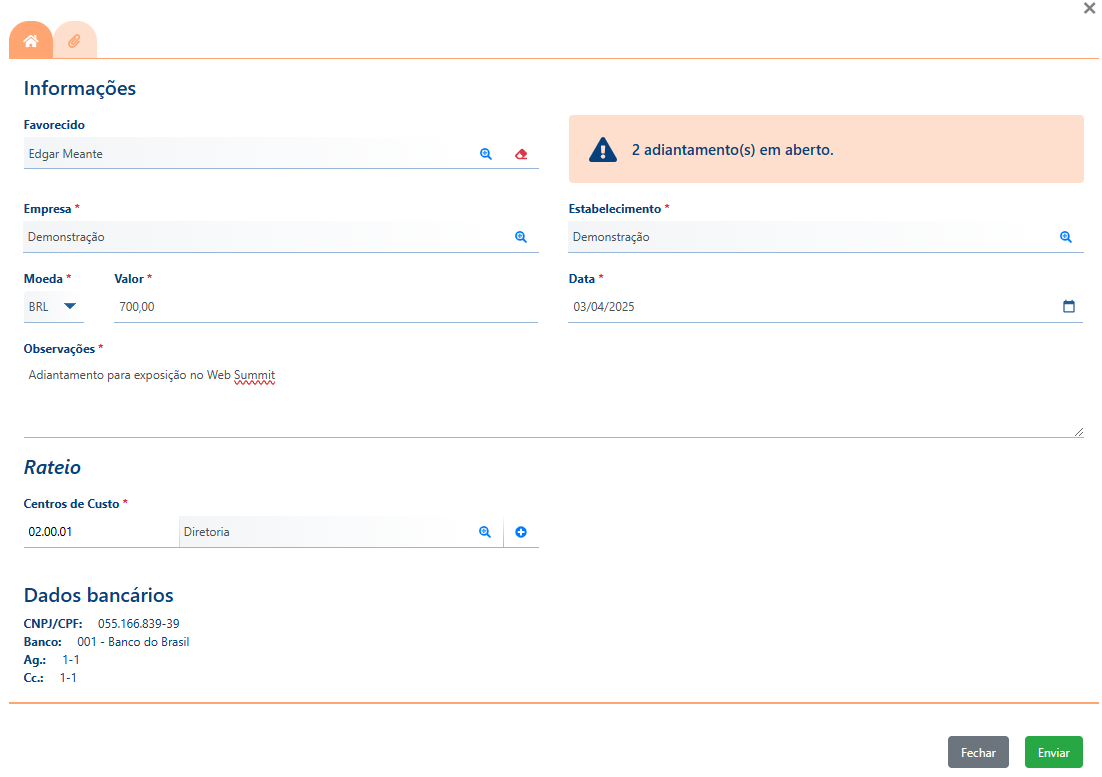Click the Observações text area
This screenshot has width=1102, height=777.
click(554, 399)
